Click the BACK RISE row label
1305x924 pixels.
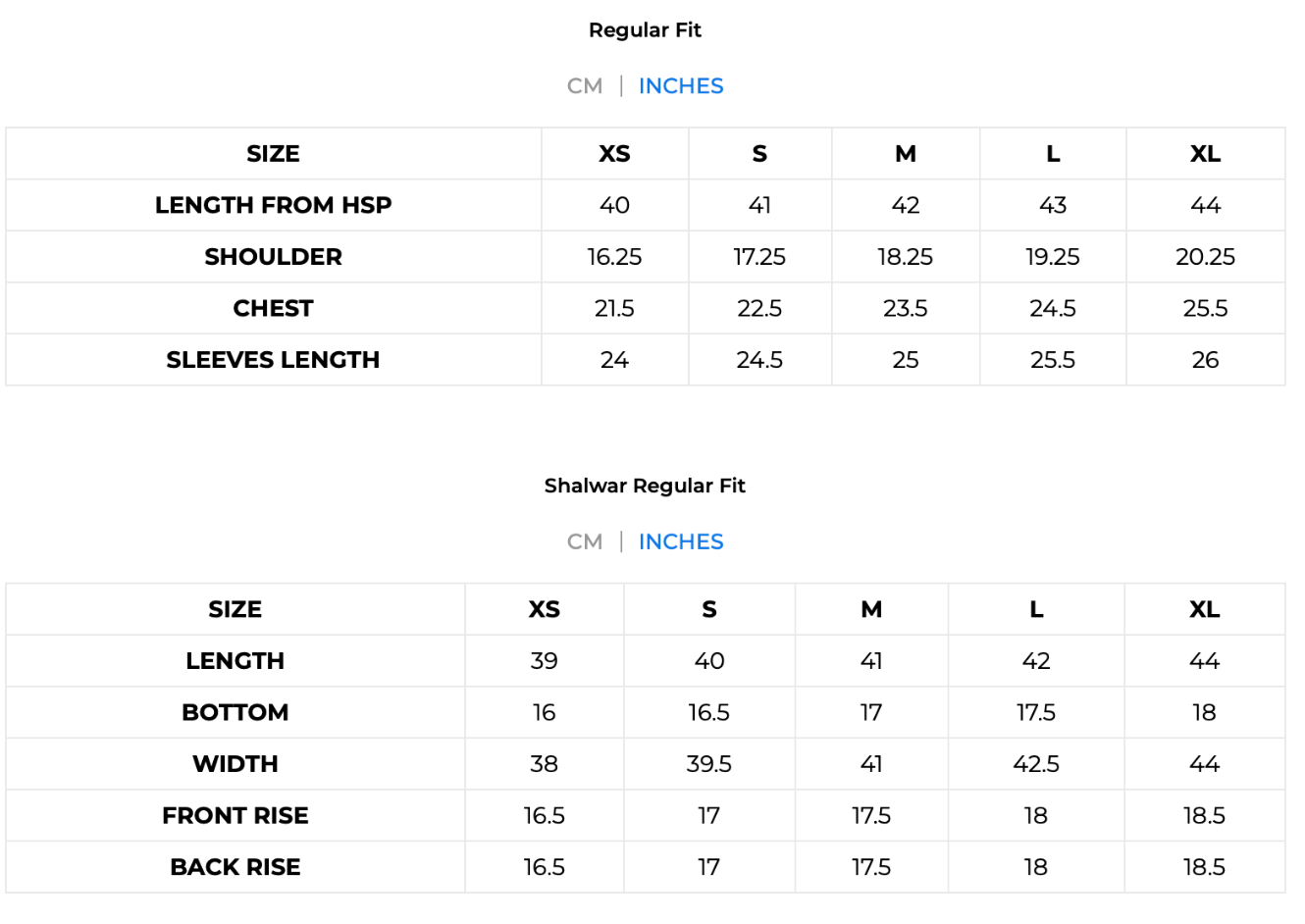235,867
